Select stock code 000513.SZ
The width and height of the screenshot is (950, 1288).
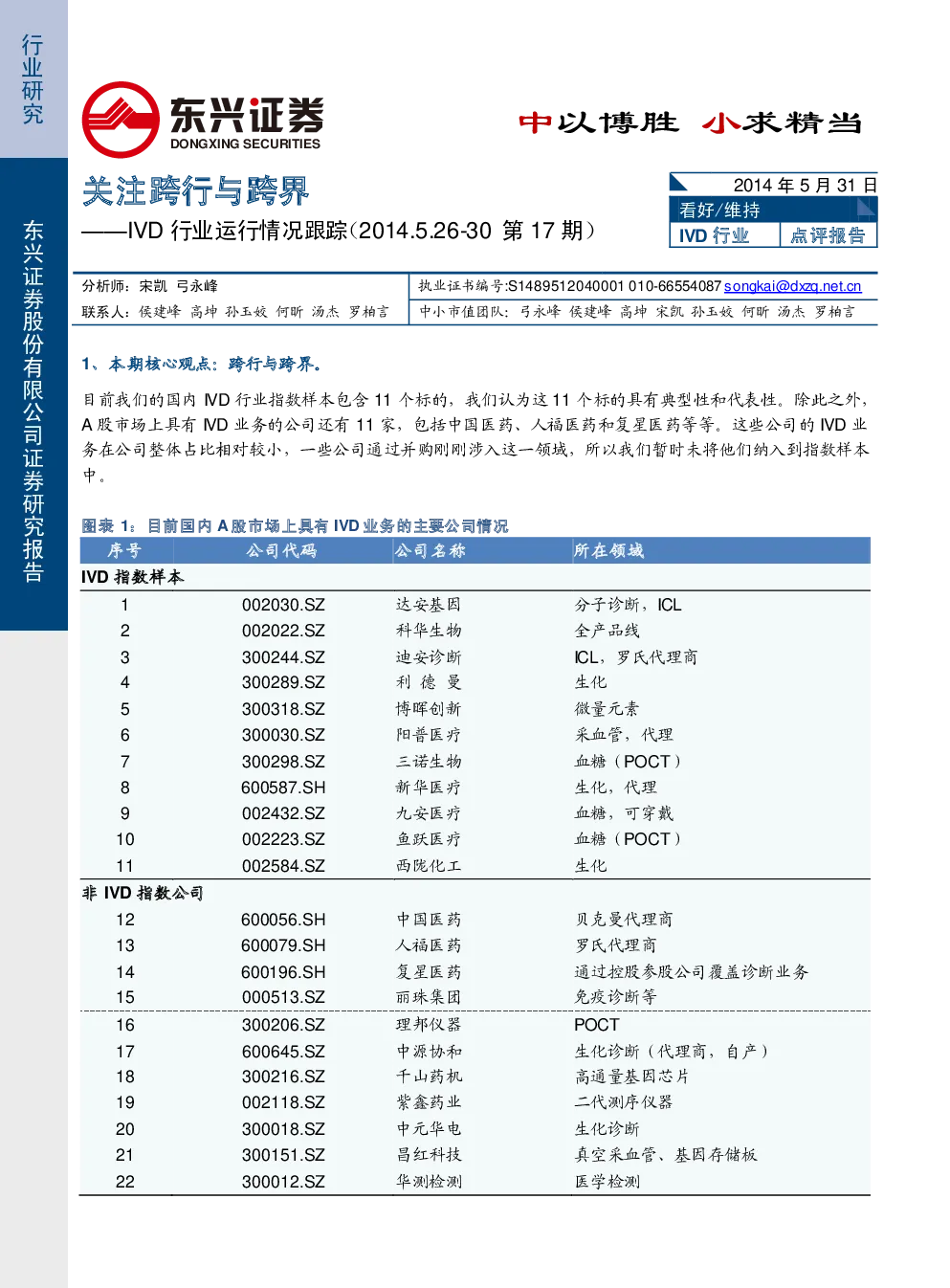[x=283, y=997]
